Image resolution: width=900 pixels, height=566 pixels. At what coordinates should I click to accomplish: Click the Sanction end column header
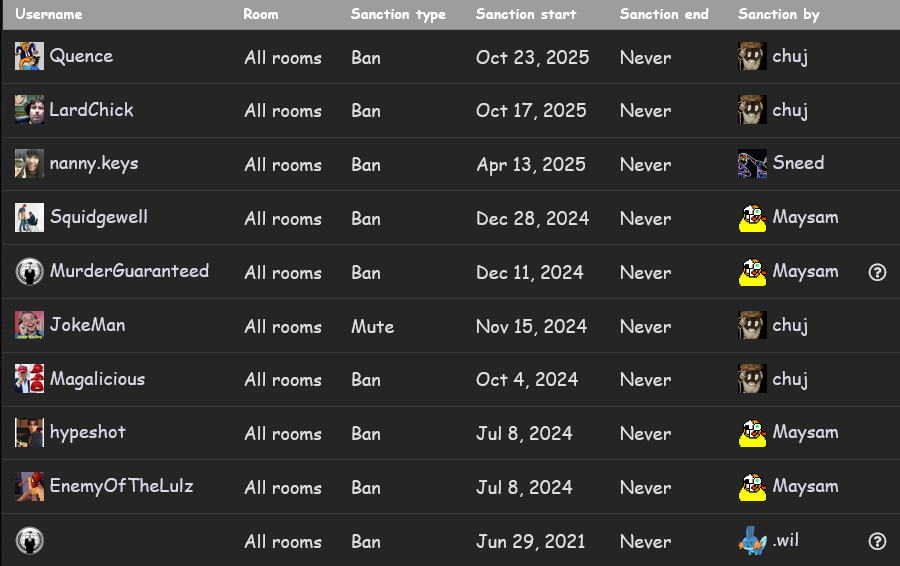tap(663, 14)
